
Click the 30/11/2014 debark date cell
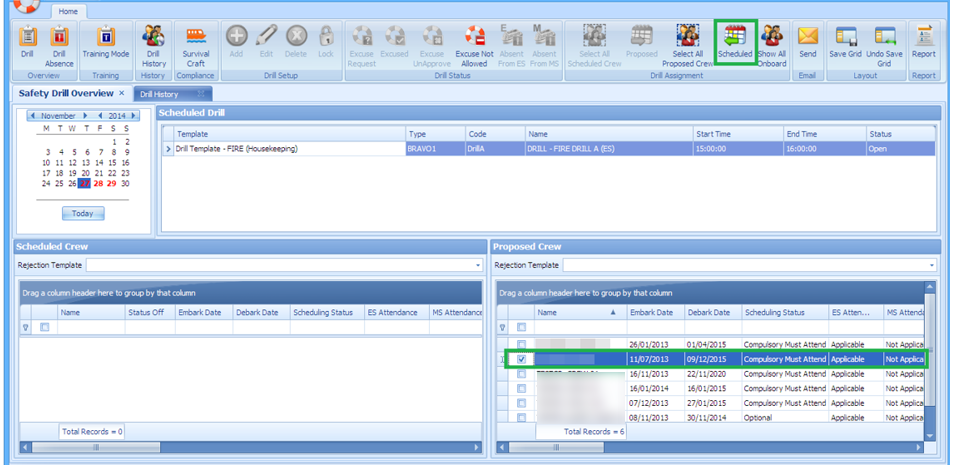coord(714,418)
